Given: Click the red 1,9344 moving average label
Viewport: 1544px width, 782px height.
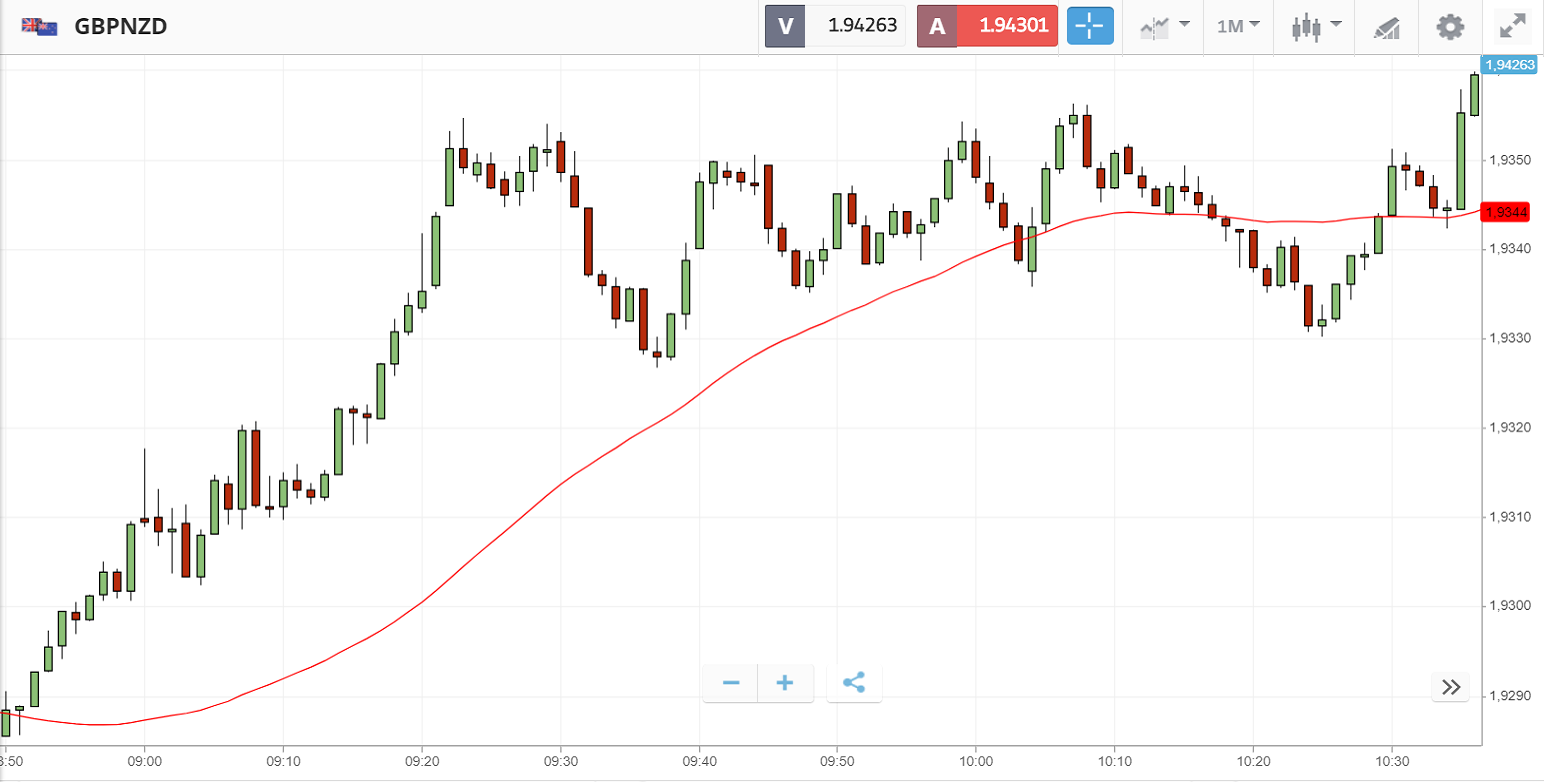Looking at the screenshot, I should click(x=1506, y=212).
